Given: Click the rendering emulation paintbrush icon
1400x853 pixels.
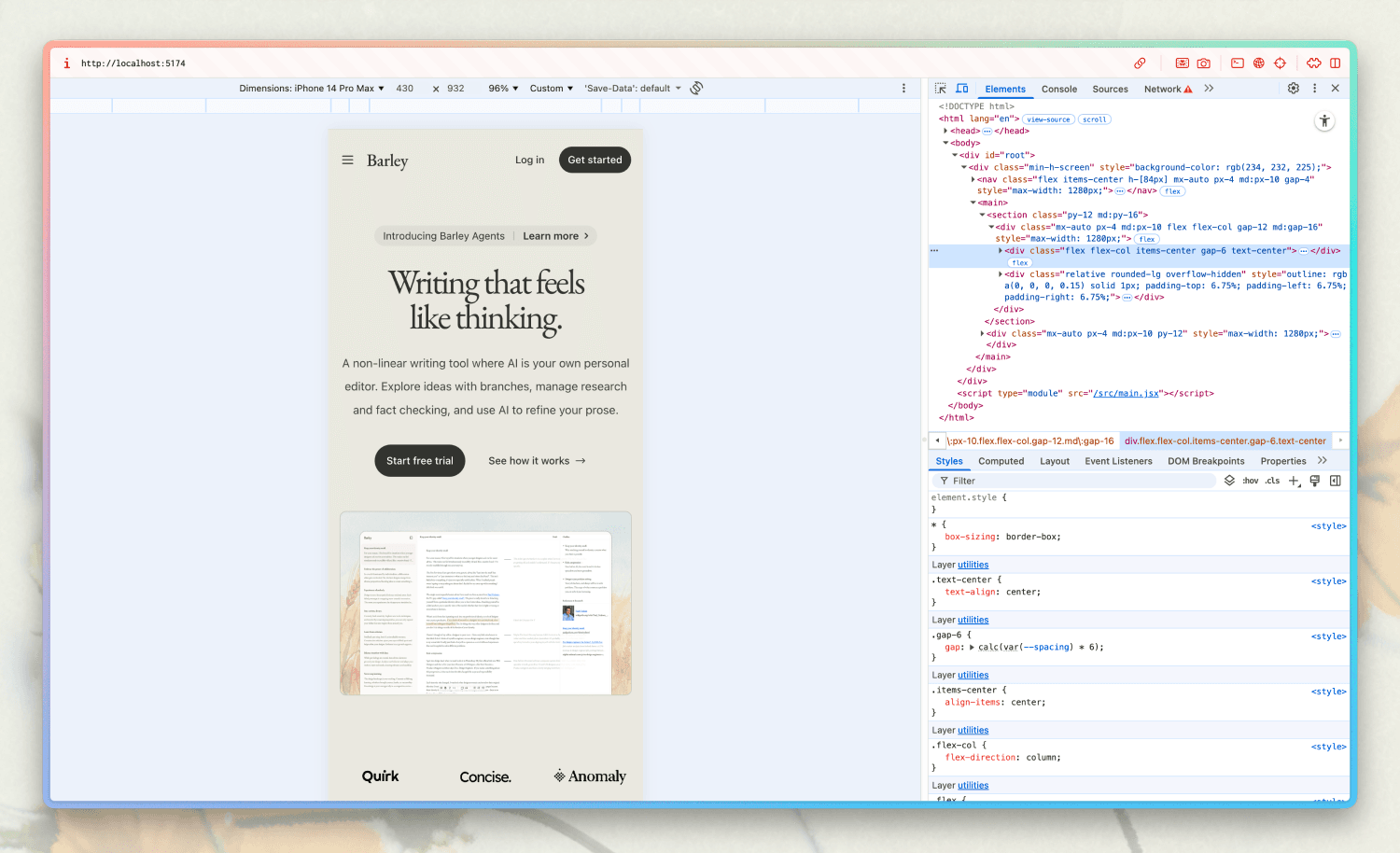Looking at the screenshot, I should pos(1314,481).
